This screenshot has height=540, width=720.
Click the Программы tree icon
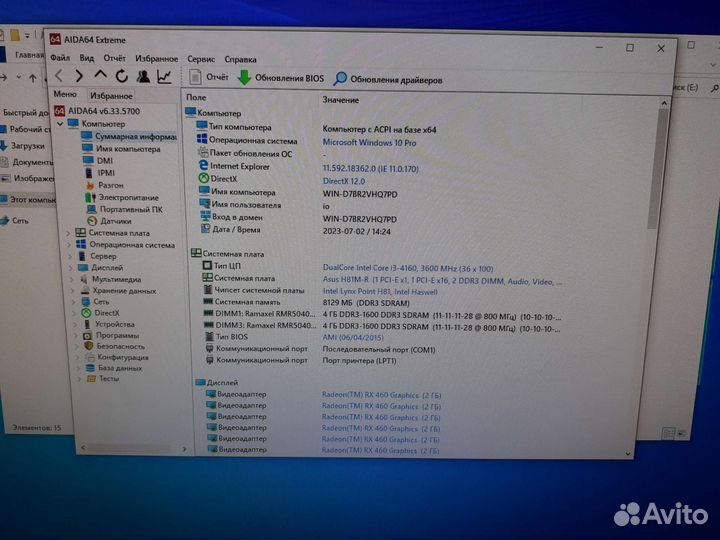88,335
